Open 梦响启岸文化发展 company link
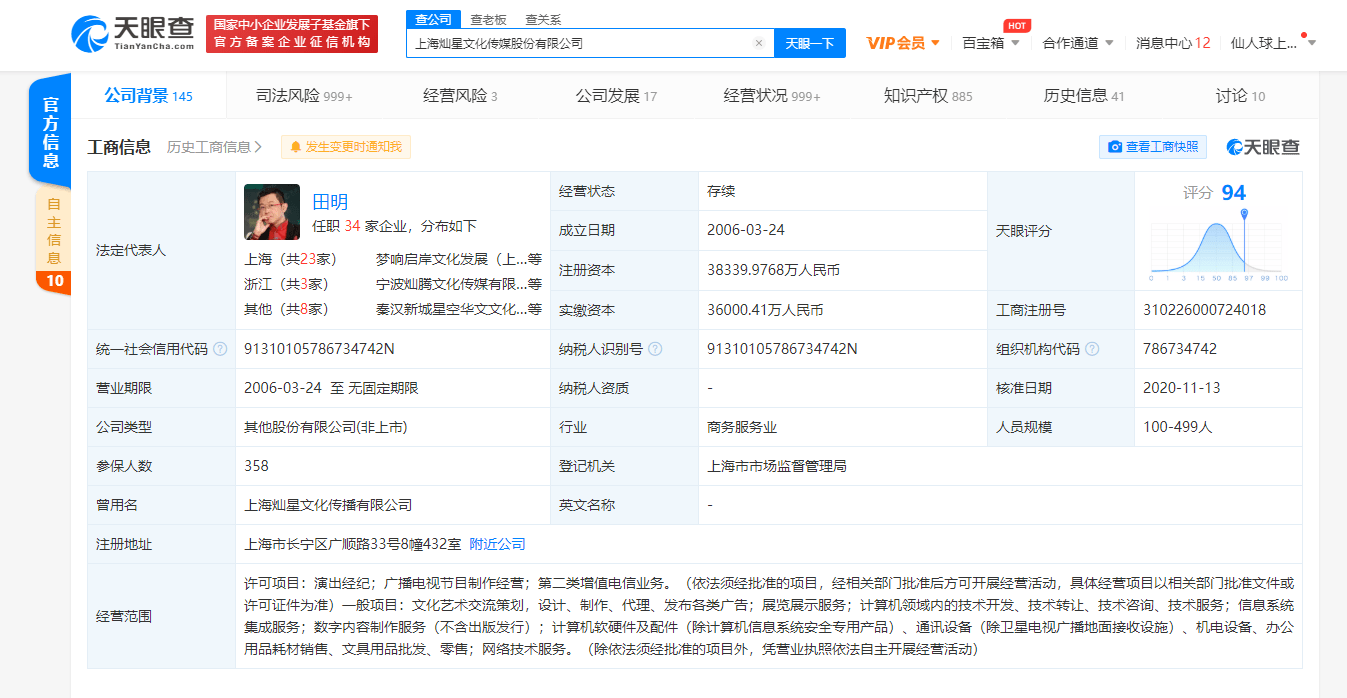 click(459, 258)
